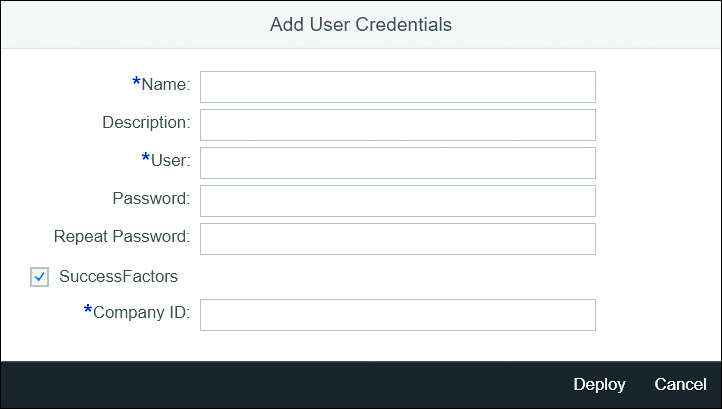Focus the Name input field

398,87
